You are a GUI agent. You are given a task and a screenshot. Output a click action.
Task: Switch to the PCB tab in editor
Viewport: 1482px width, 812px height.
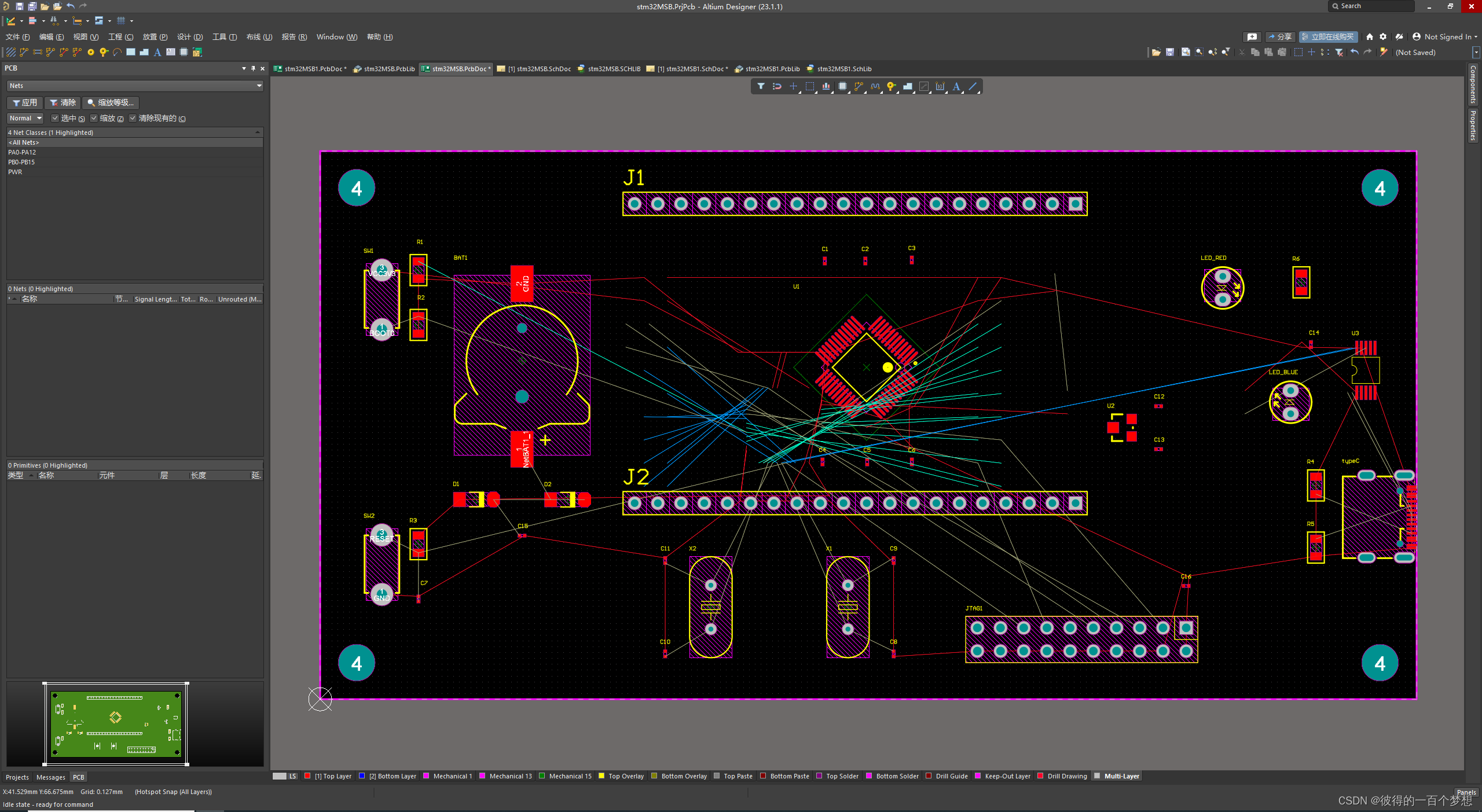pyautogui.click(x=78, y=776)
